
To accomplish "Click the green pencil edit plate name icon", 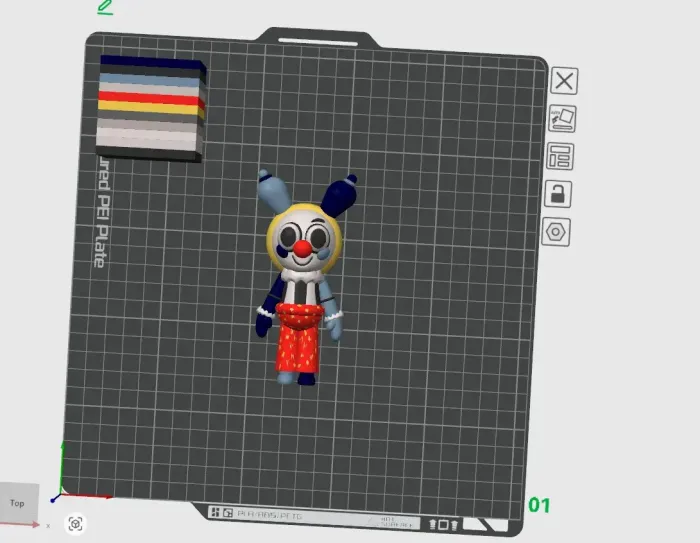I will (x=105, y=7).
